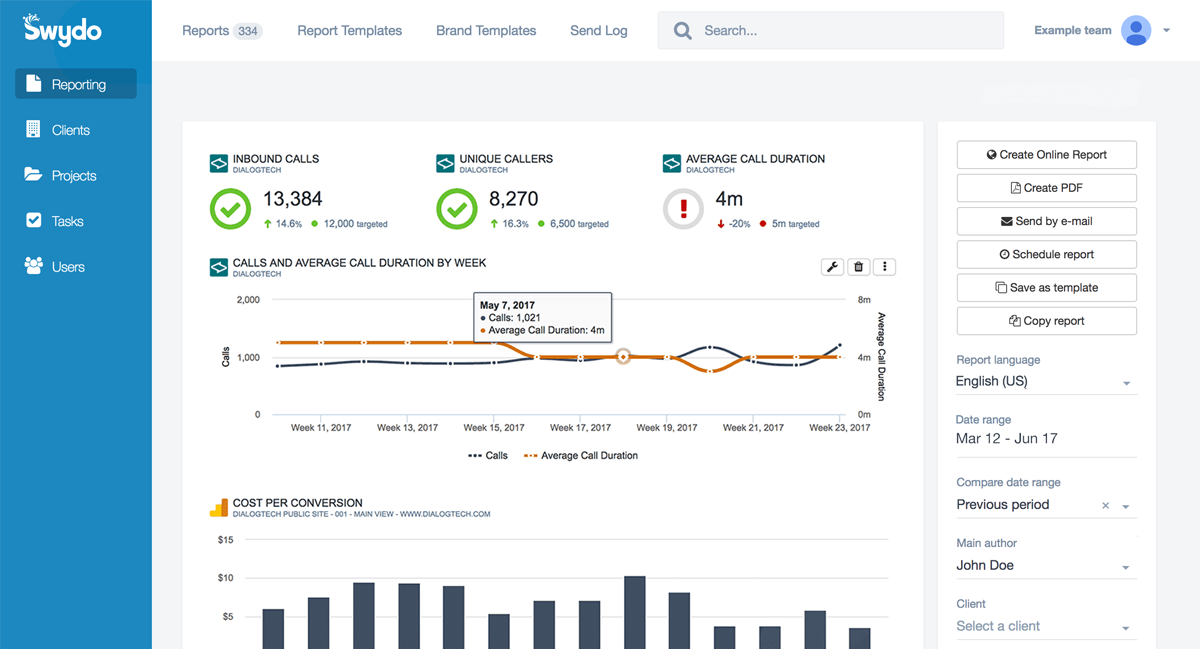
Task: Toggle the Average Call Duration legend entry
Action: click(x=581, y=456)
